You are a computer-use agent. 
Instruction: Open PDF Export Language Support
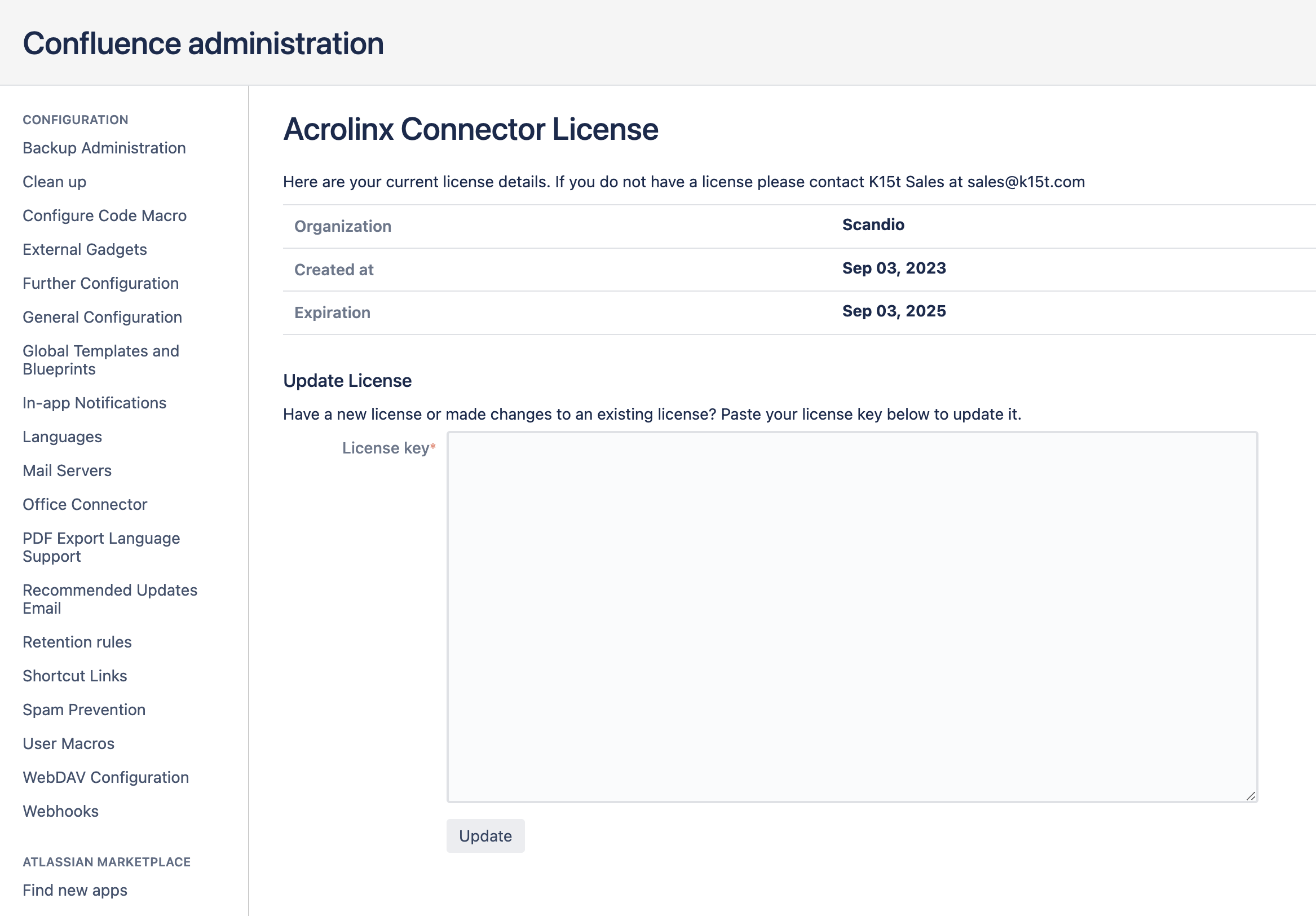click(101, 547)
